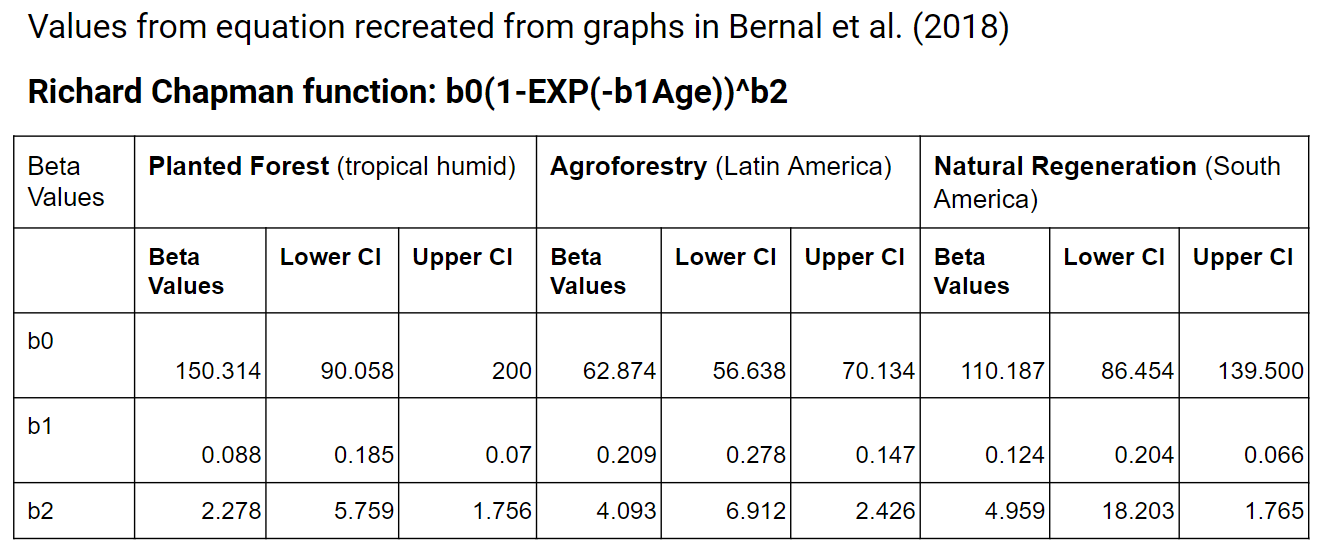
Task: Select the b1 cell with value 0.088
Action: tap(231, 456)
